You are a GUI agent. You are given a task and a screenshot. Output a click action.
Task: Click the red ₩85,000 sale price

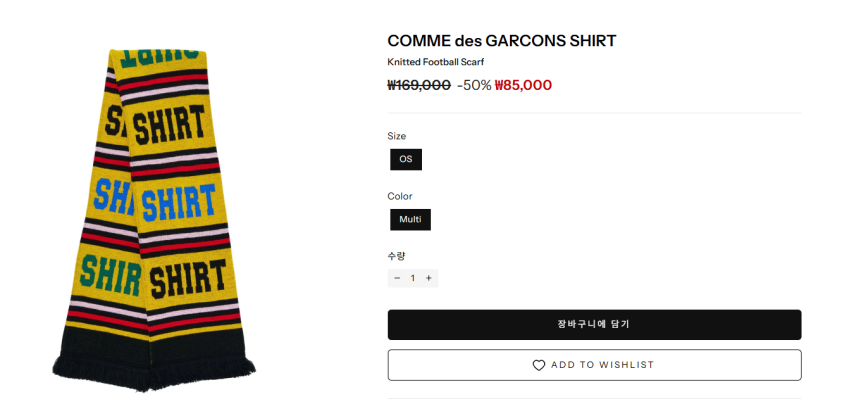tap(523, 85)
